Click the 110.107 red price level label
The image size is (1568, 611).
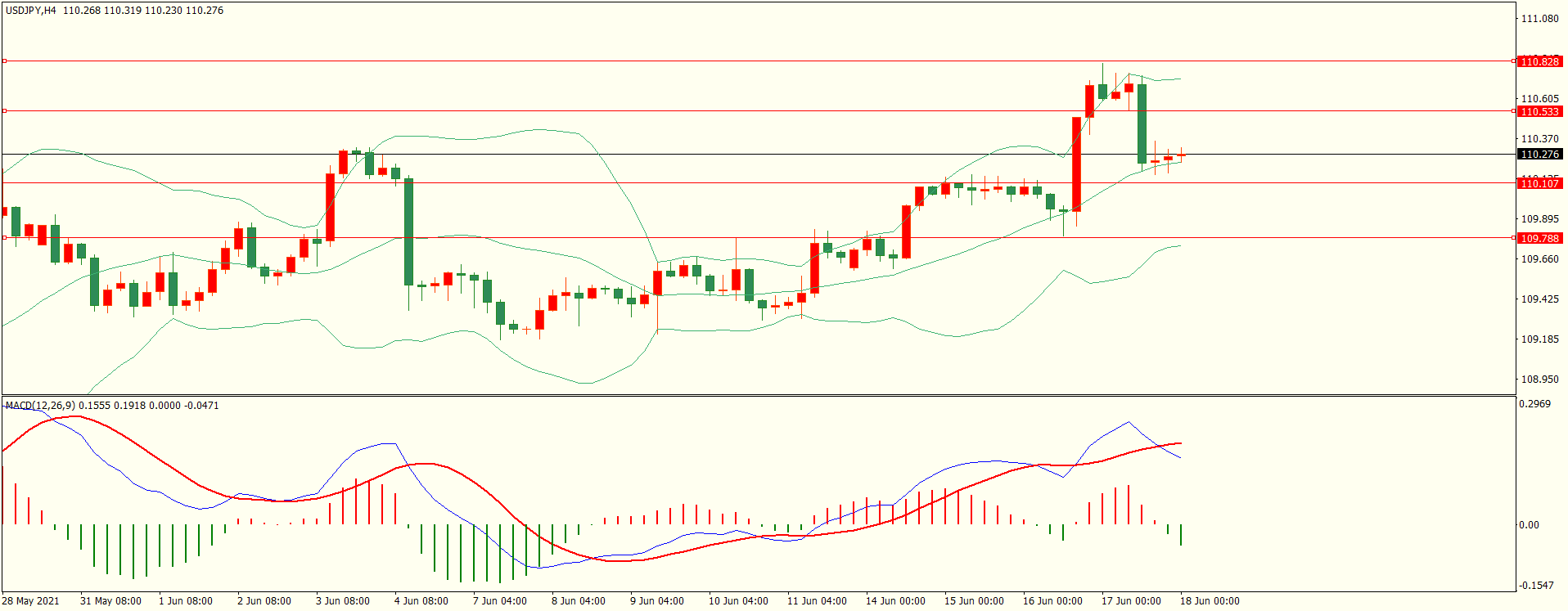click(x=1539, y=183)
